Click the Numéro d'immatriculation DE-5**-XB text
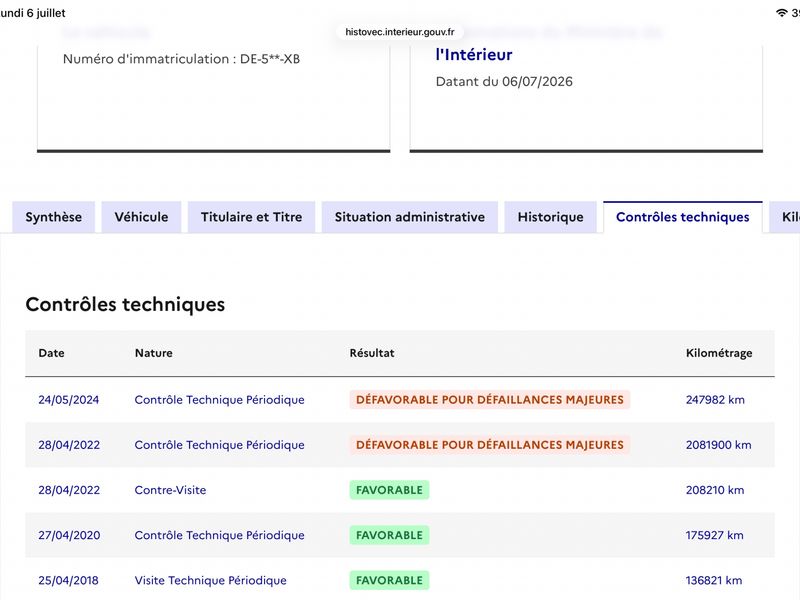Viewport: 800px width, 600px height. coord(181,59)
